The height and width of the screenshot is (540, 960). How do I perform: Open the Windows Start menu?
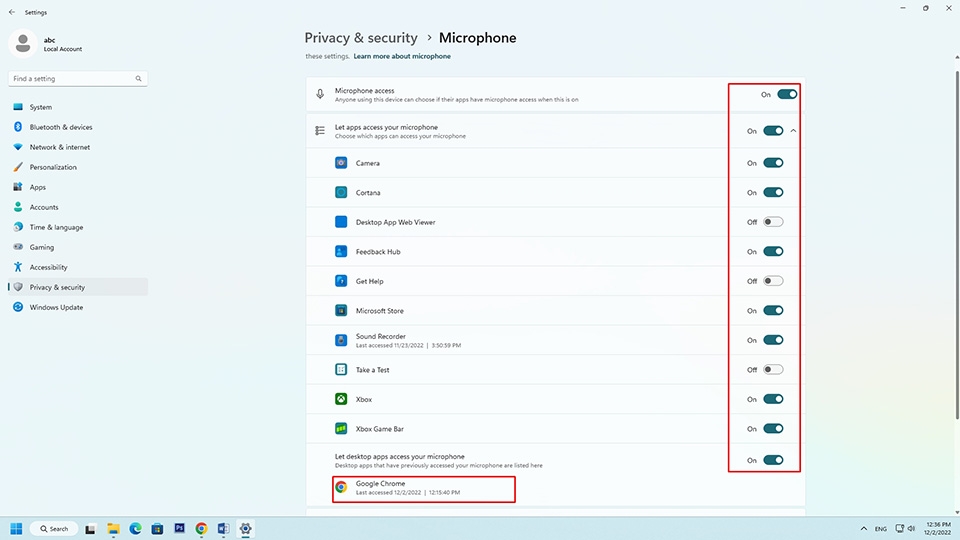(17, 528)
